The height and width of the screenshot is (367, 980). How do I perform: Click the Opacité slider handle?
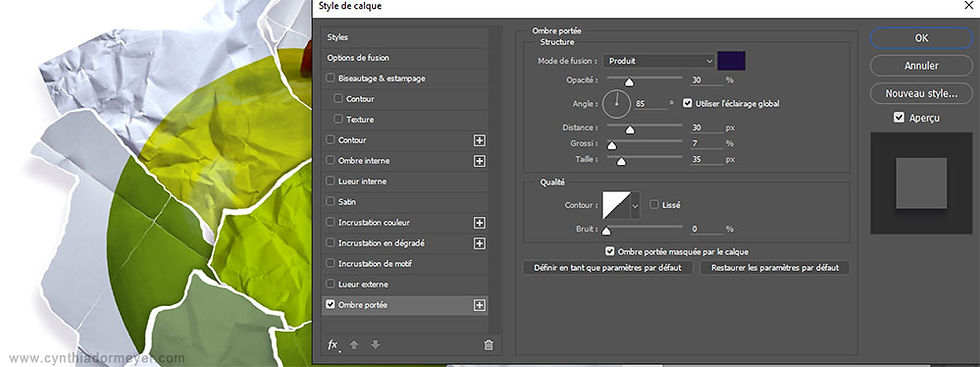(629, 82)
